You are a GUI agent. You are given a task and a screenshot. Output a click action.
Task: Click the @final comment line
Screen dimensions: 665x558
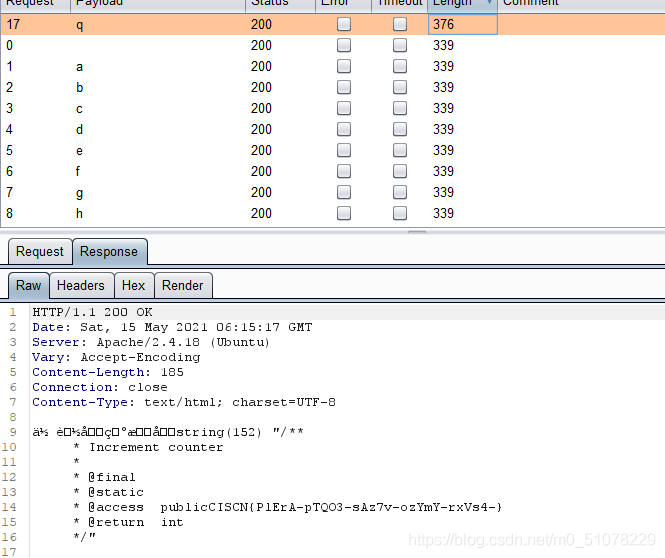pyautogui.click(x=104, y=477)
